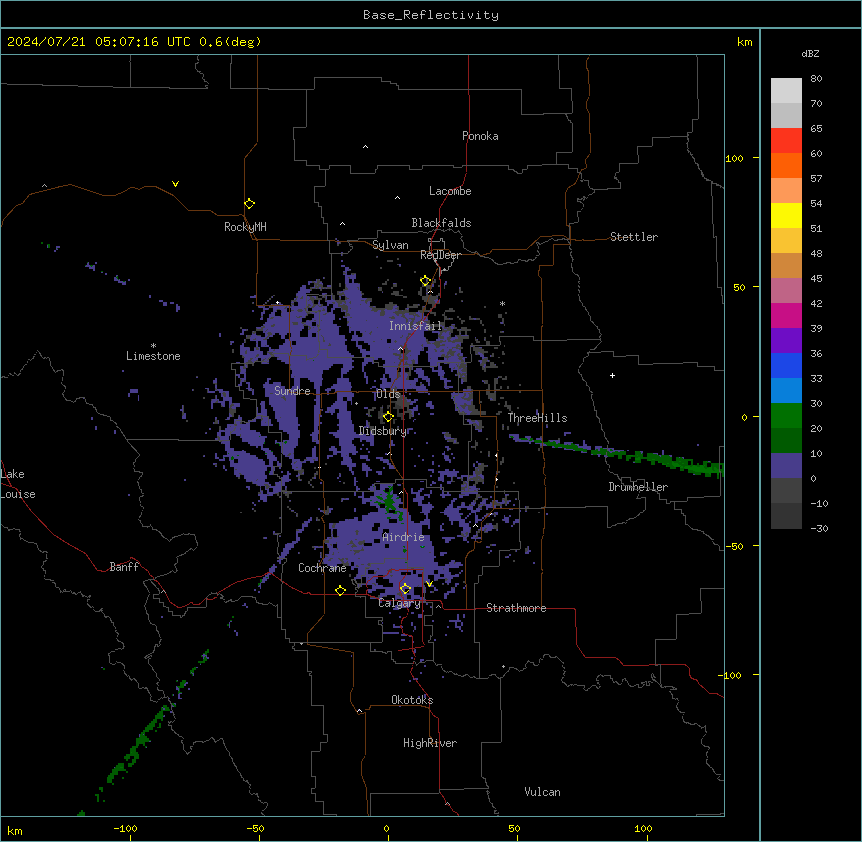Click the yellow marker above Didsbury

click(388, 417)
